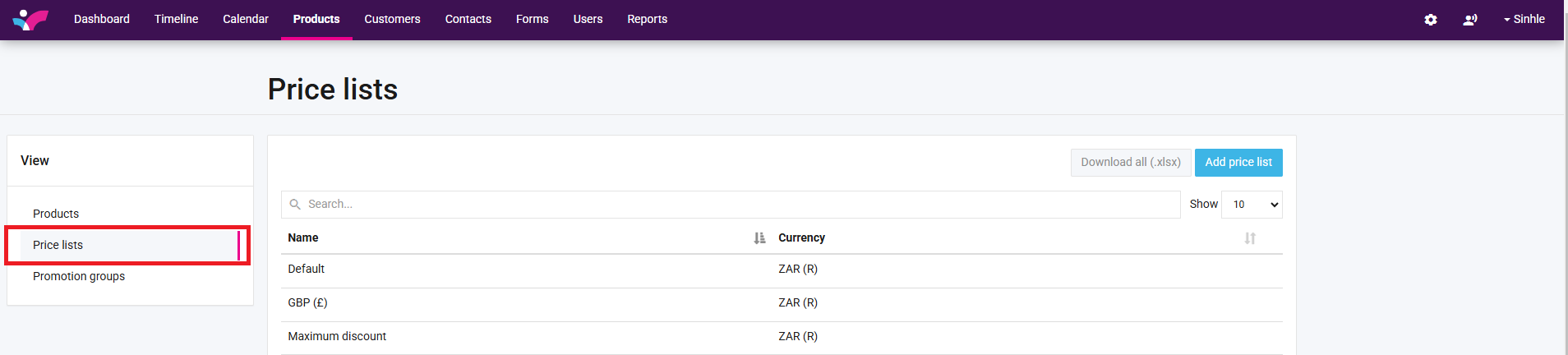Open the Timeline menu item

[176, 20]
